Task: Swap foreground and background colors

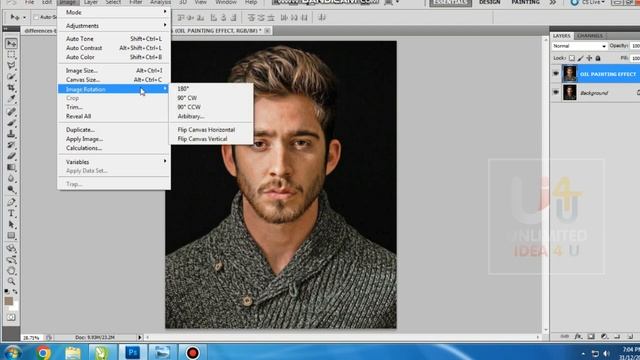Action: [x=15, y=292]
